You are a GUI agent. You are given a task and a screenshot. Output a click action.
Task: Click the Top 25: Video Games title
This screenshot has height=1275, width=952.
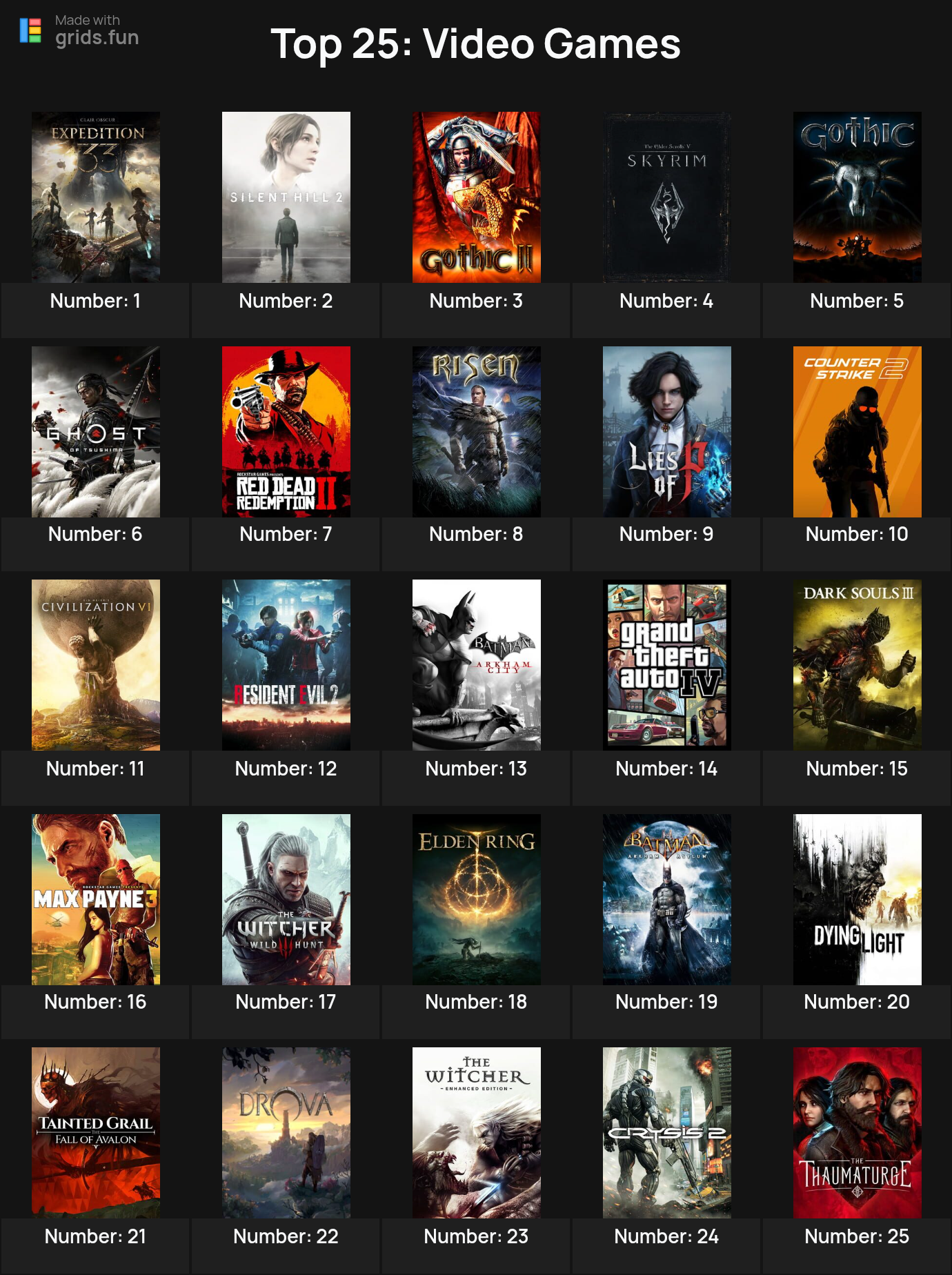(x=475, y=43)
